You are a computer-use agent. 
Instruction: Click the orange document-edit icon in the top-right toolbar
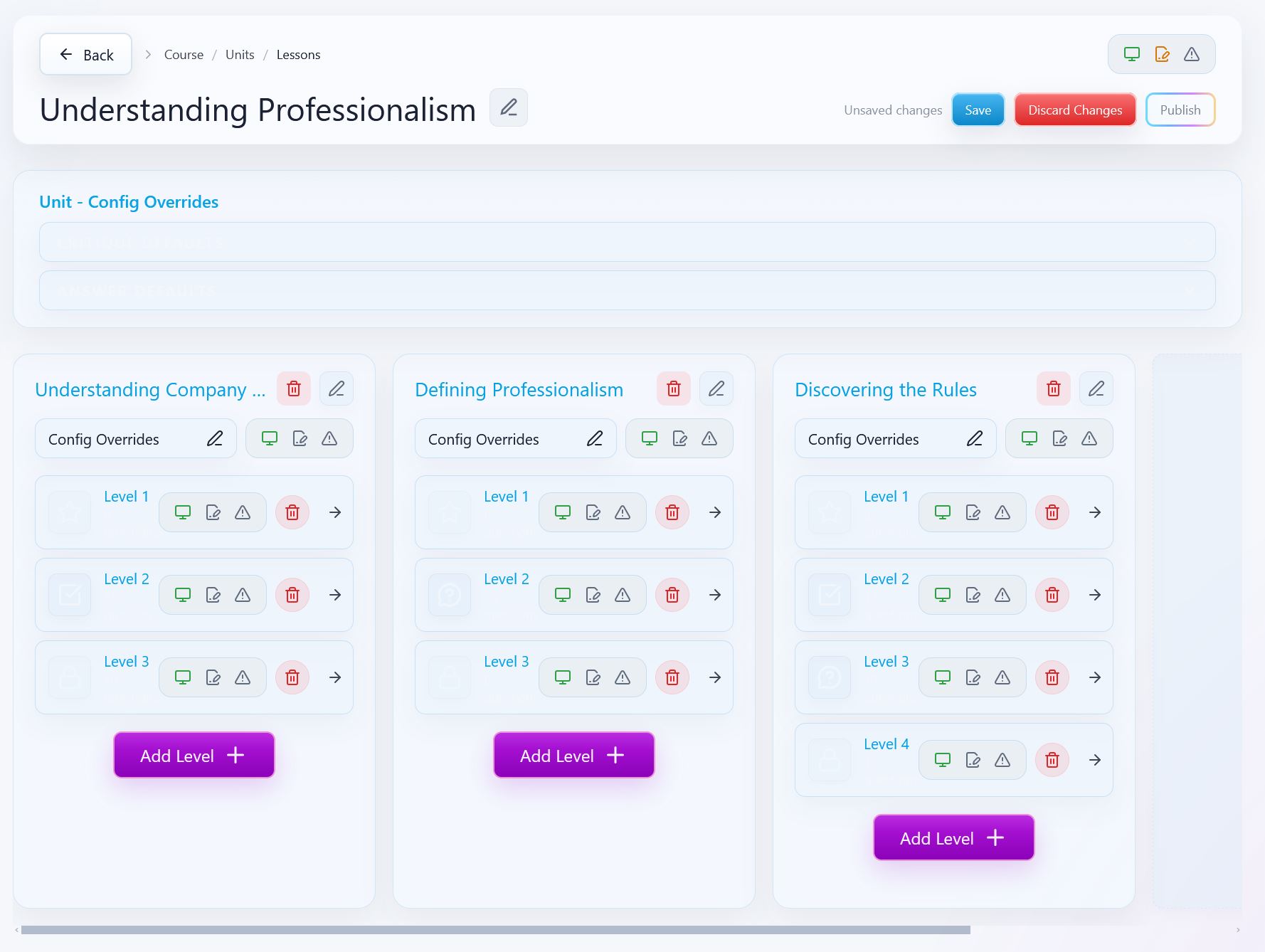(x=1162, y=53)
